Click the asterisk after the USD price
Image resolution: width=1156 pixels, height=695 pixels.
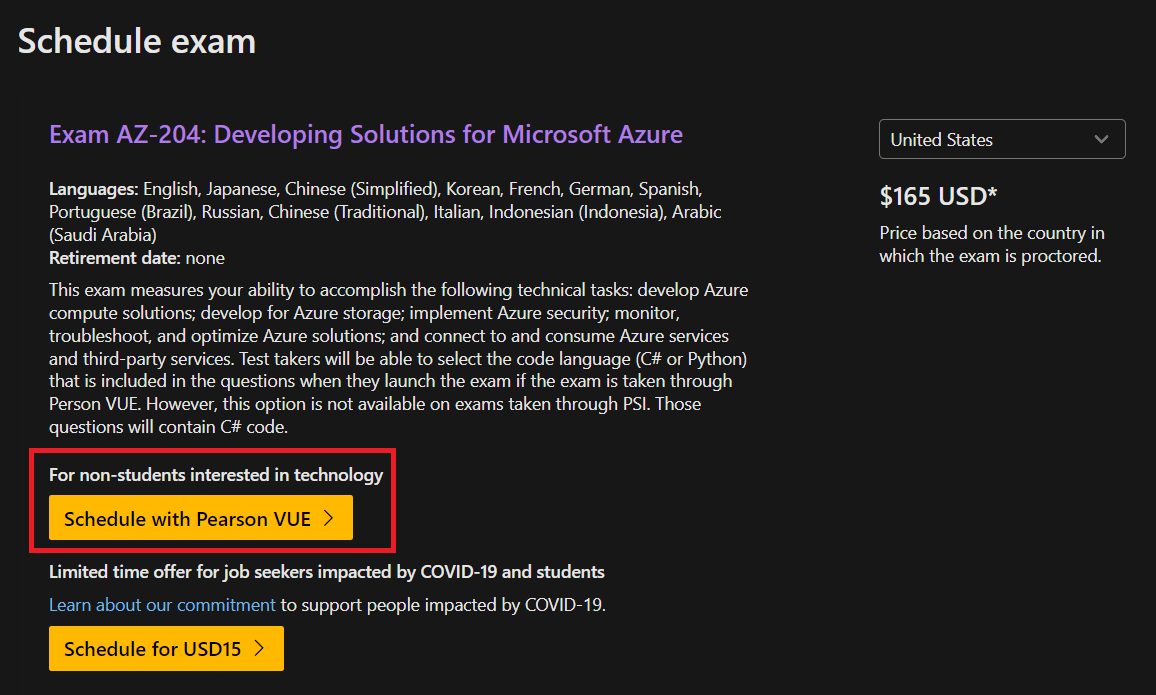point(992,195)
